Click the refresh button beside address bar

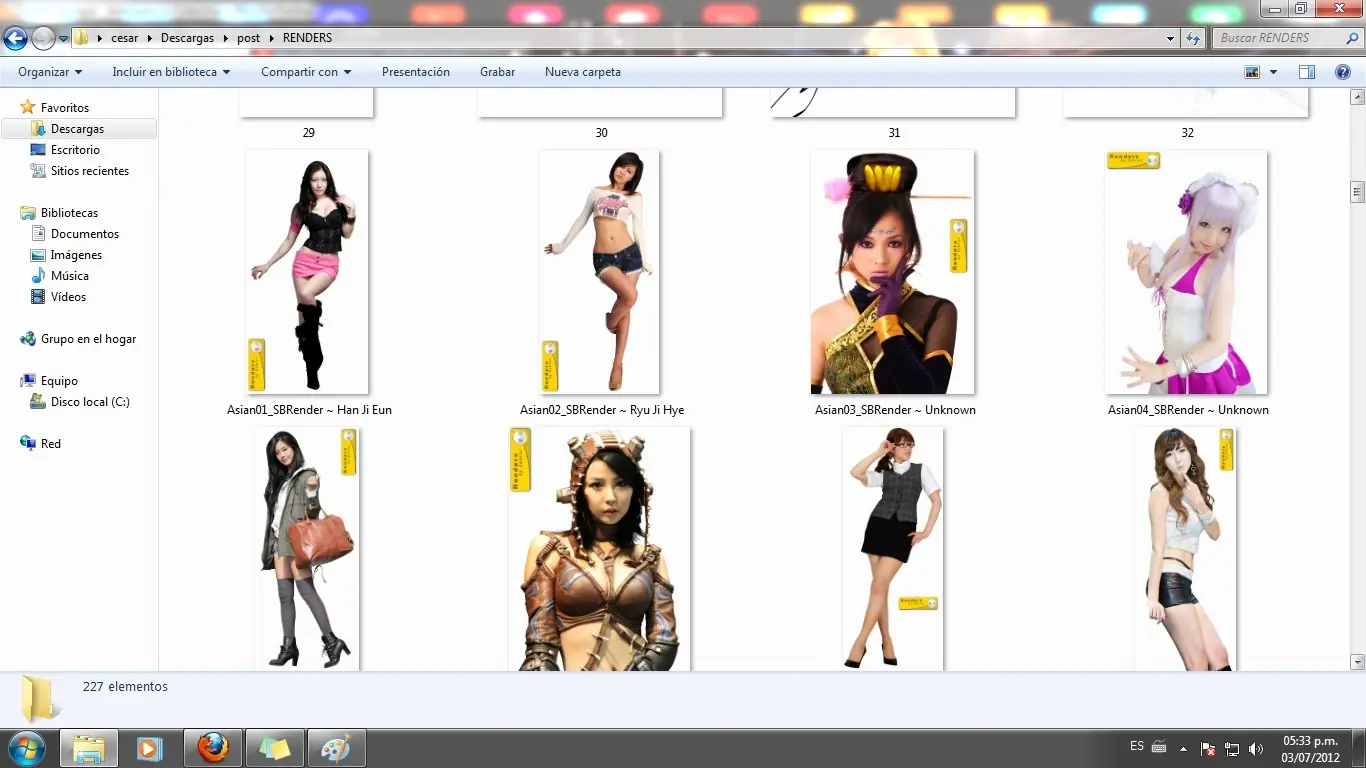click(1193, 38)
